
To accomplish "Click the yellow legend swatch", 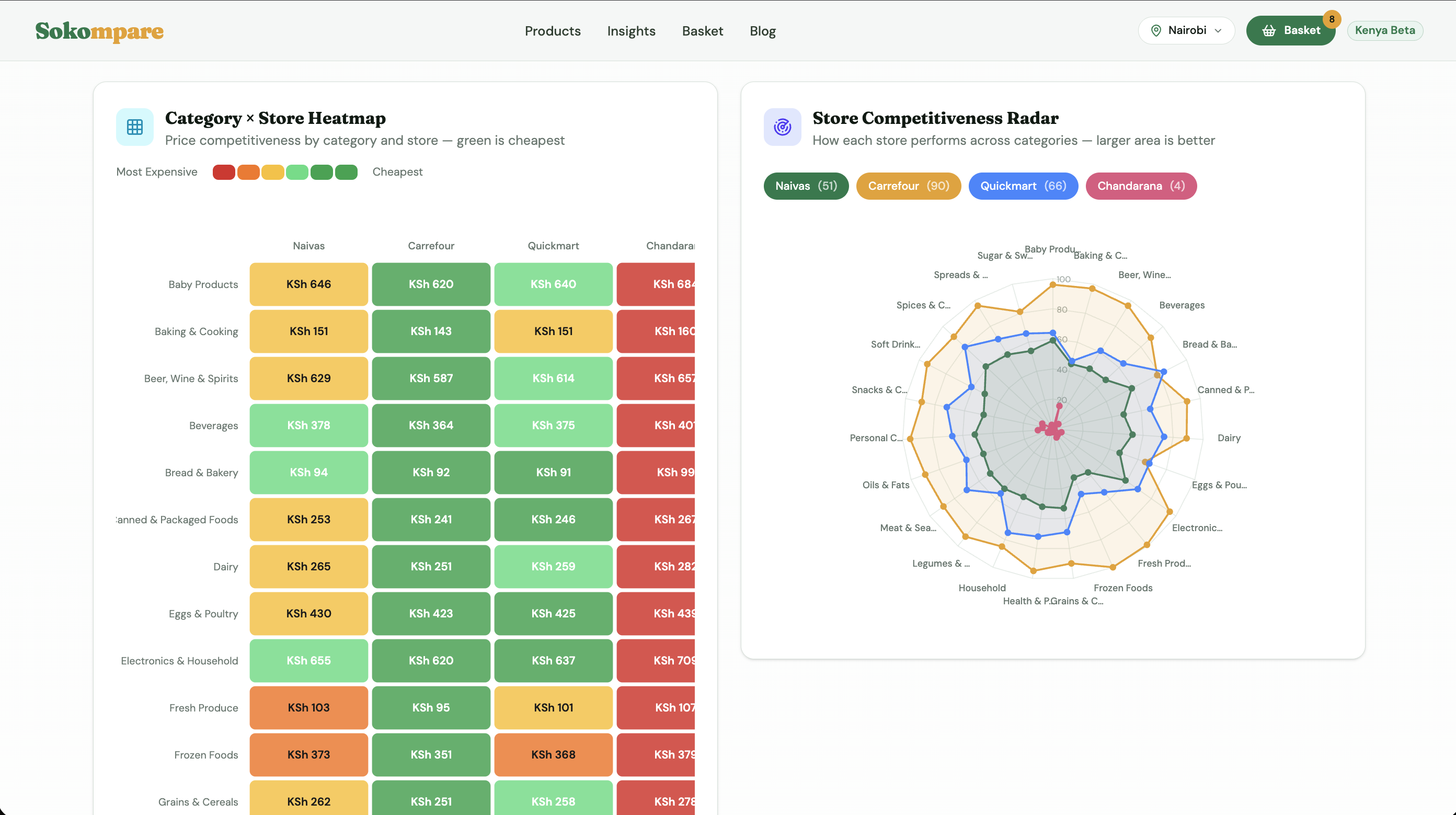I will point(272,172).
